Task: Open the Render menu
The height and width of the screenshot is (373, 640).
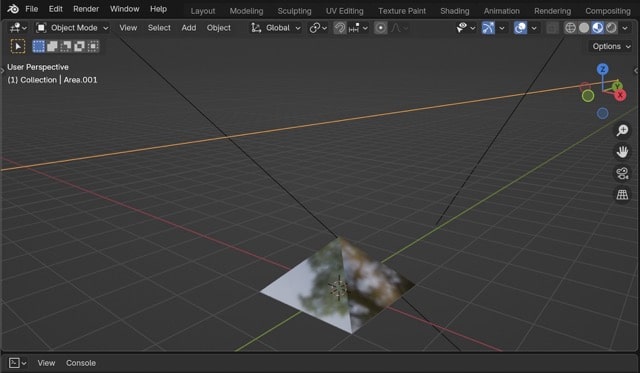Action: pyautogui.click(x=86, y=9)
